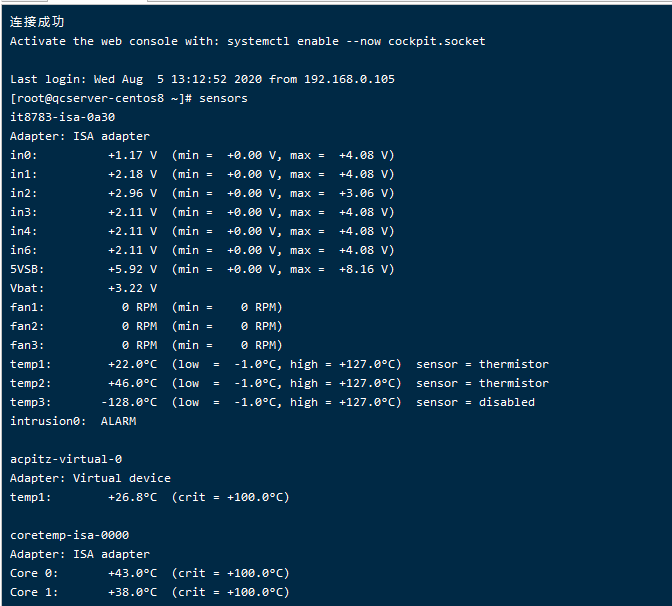
Task: Click the Core 0 temperature +43.0°C
Action: point(132,573)
